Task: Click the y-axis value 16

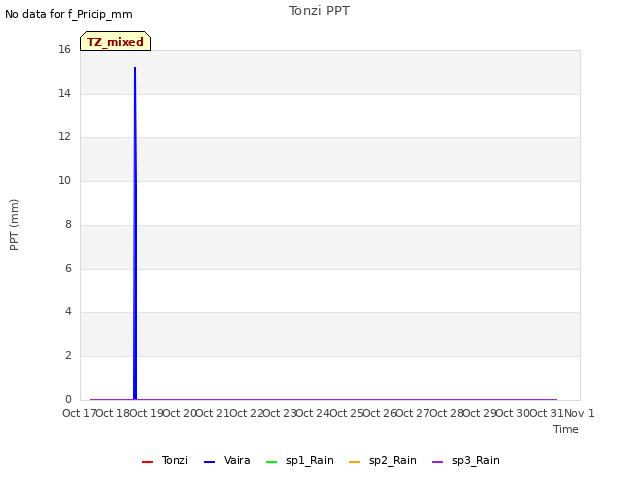Action: [x=64, y=50]
